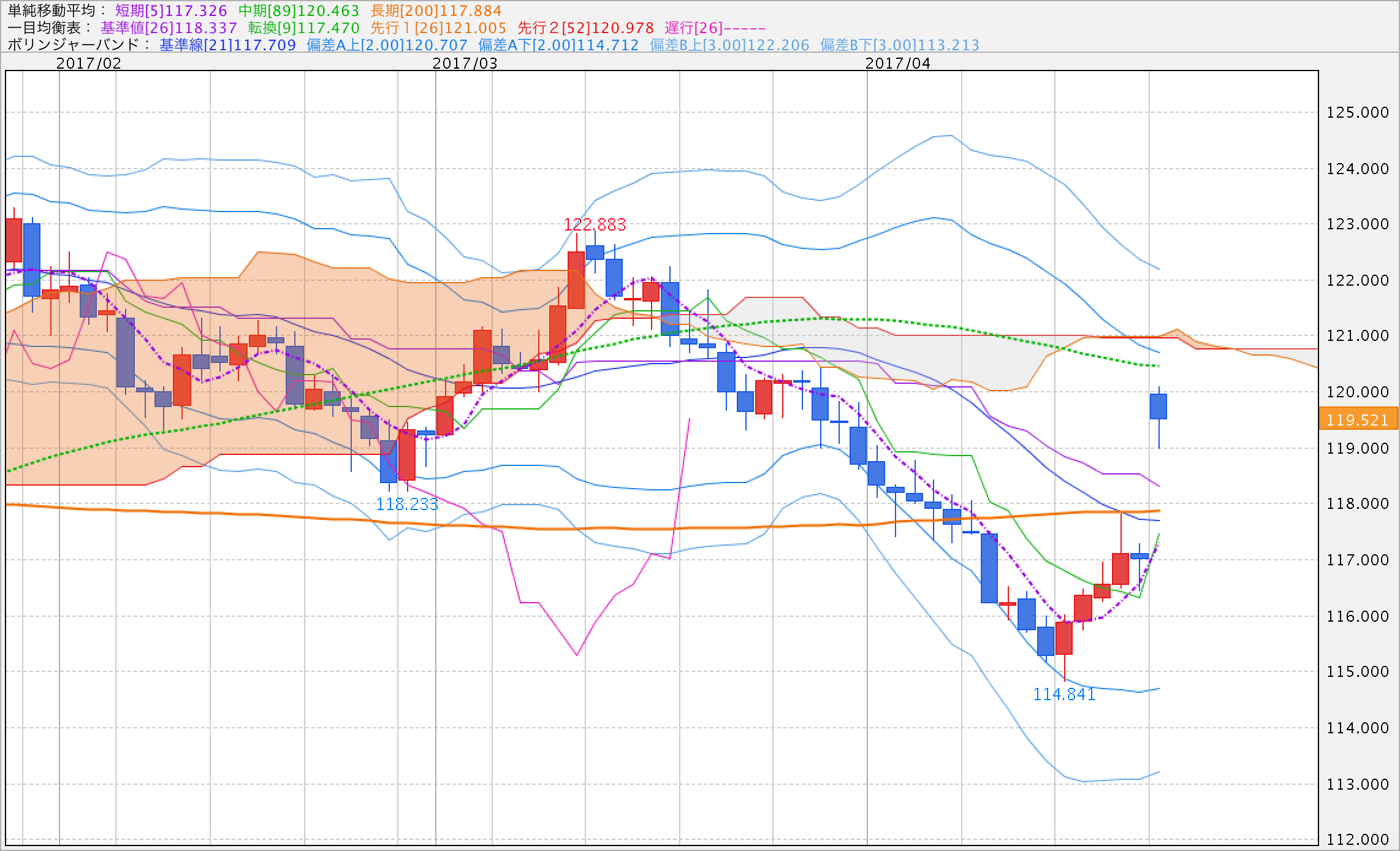The height and width of the screenshot is (851, 1400).
Task: Click the 先行1[26]121.005 legend entry
Action: (438, 28)
